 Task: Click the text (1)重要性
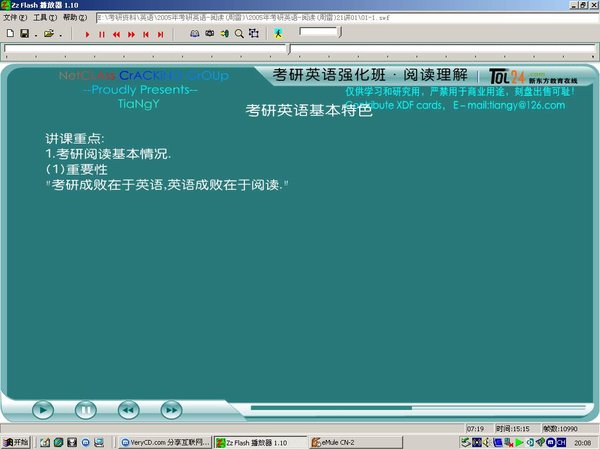pos(77,169)
